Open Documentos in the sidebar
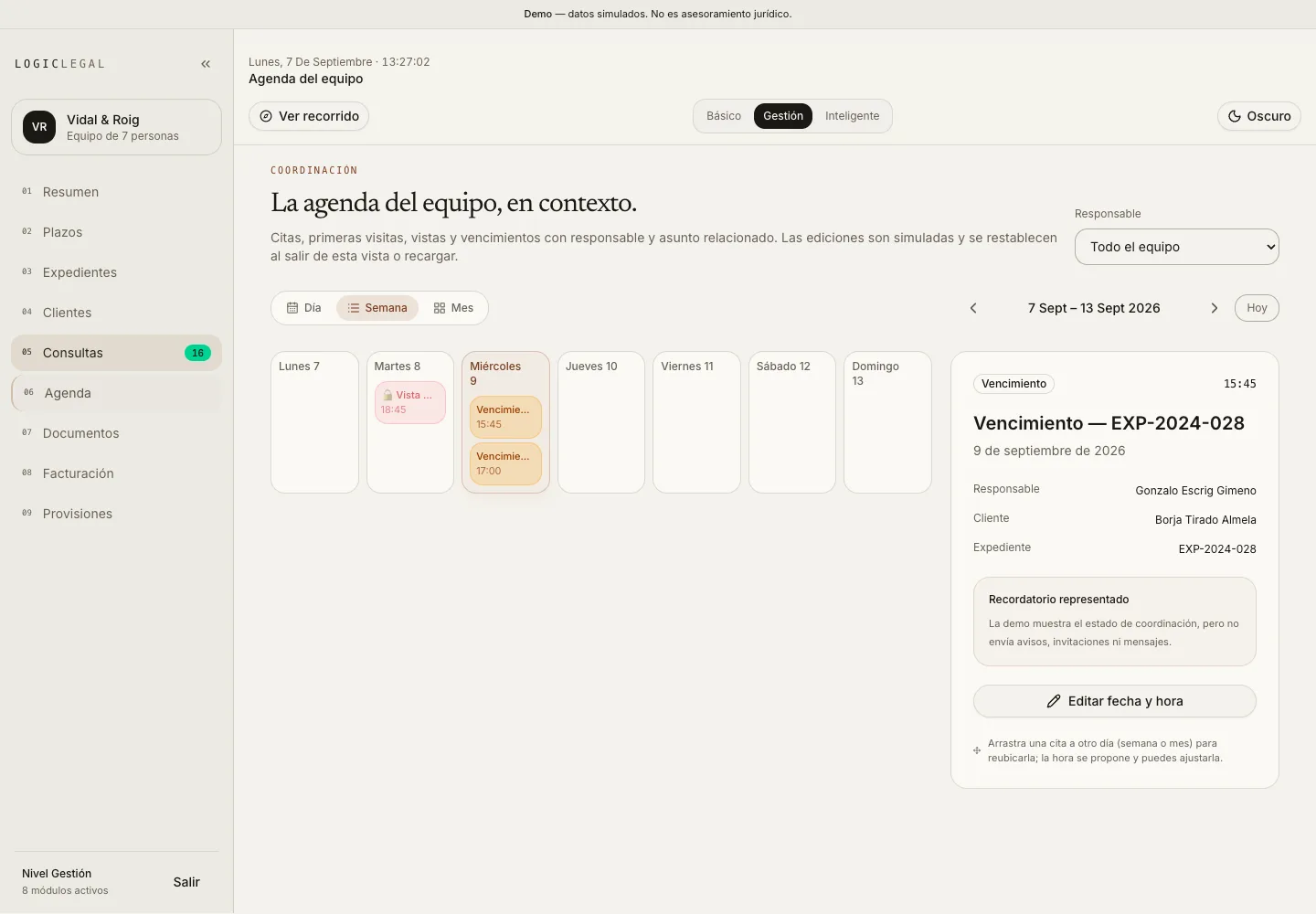 point(116,433)
